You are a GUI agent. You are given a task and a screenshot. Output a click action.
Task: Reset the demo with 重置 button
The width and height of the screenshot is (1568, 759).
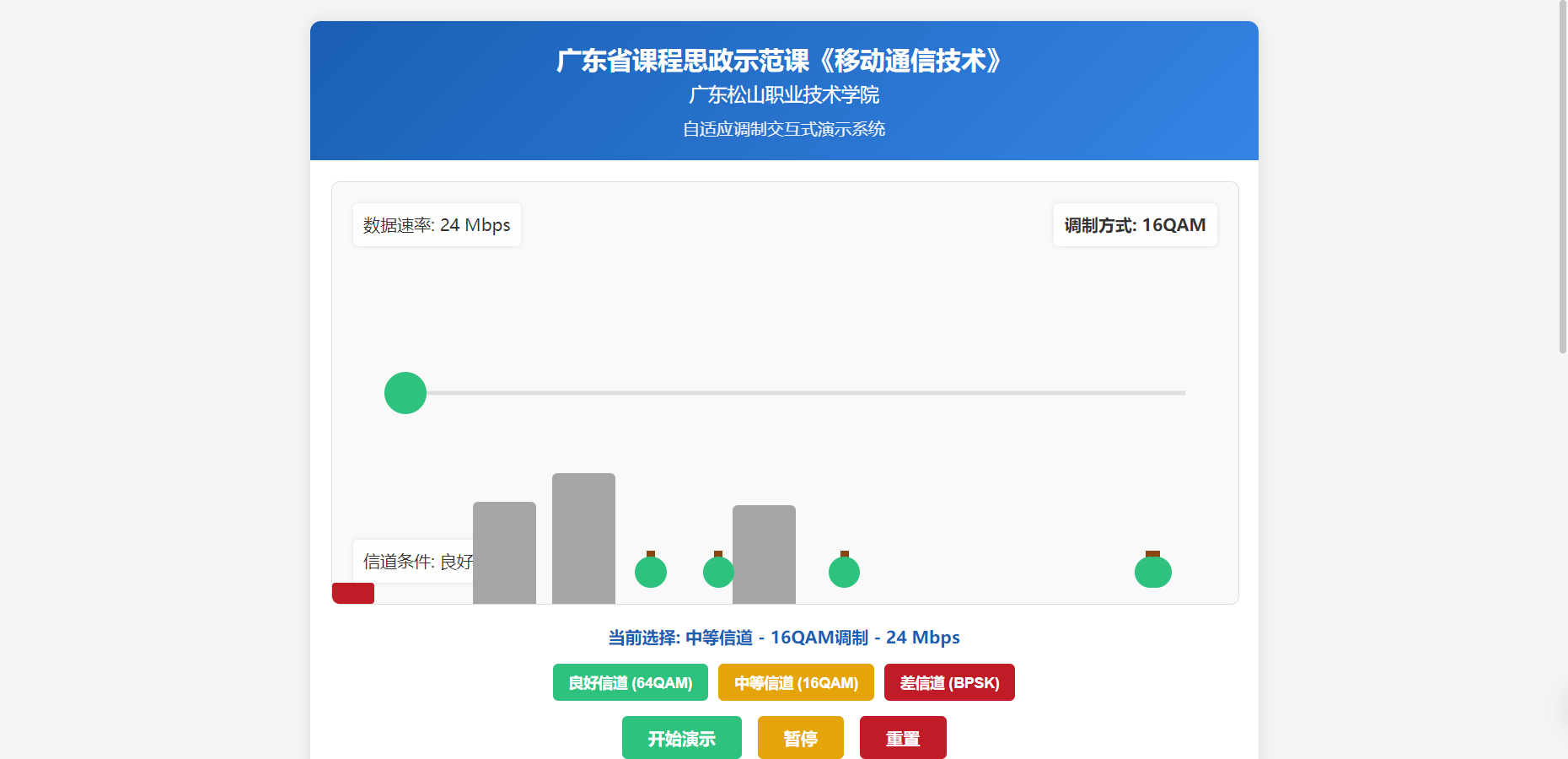pyautogui.click(x=903, y=738)
